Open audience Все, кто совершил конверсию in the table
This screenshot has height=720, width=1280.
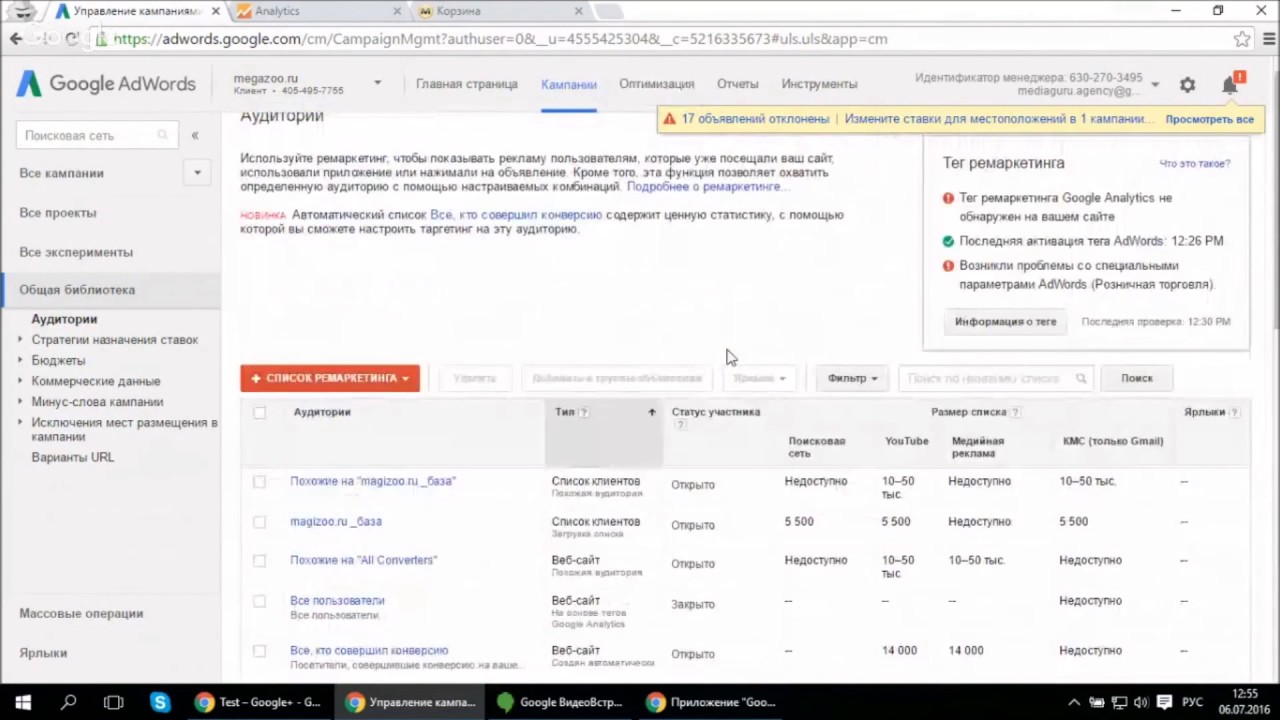[369, 650]
